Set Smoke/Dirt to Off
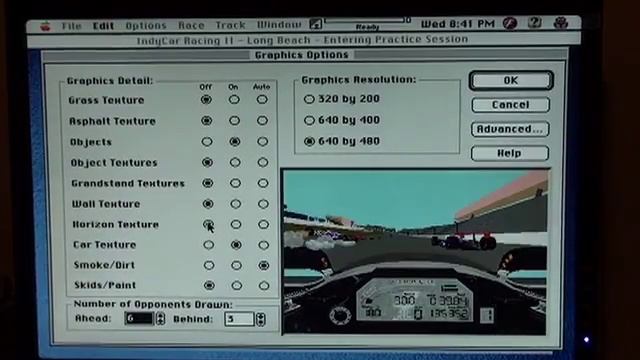640x360 pixels. [x=209, y=265]
